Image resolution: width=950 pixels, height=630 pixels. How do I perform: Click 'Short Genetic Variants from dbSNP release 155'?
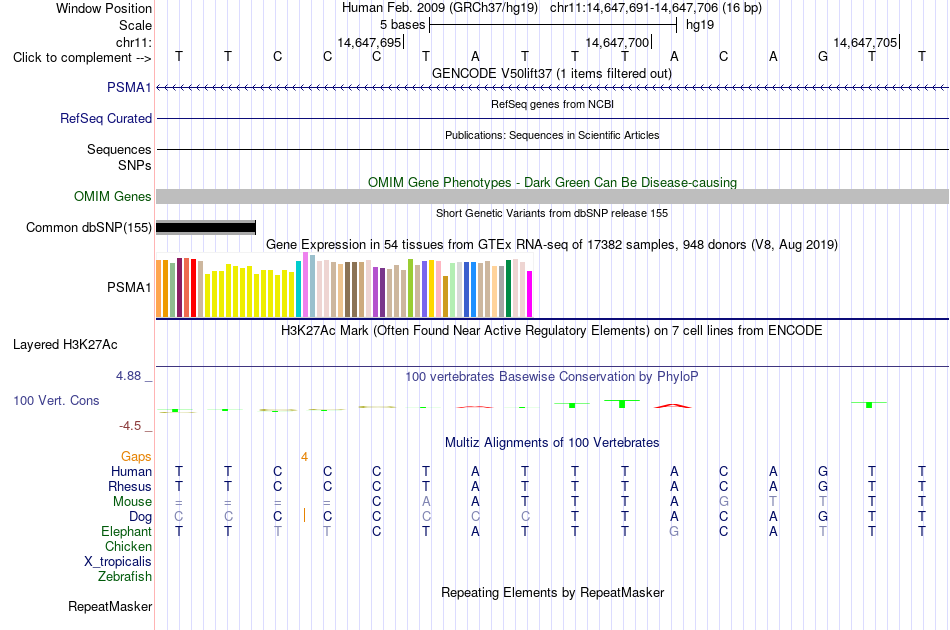(552, 213)
